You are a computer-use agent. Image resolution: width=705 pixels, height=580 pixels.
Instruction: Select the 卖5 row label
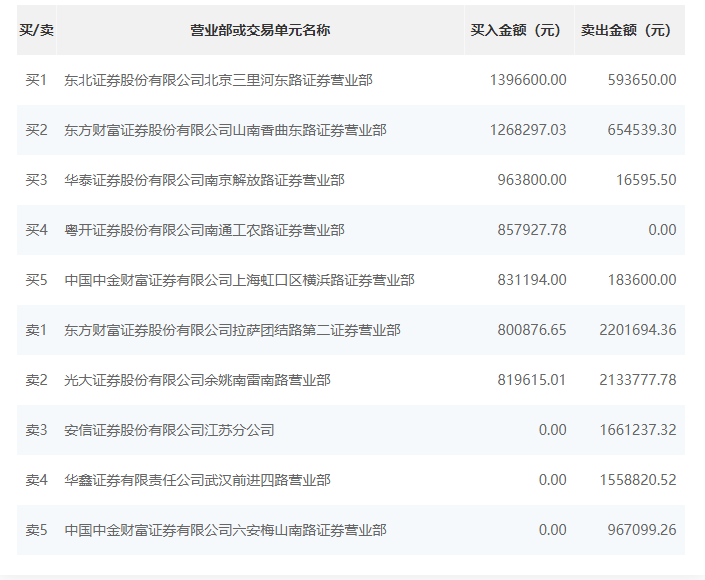point(36,530)
